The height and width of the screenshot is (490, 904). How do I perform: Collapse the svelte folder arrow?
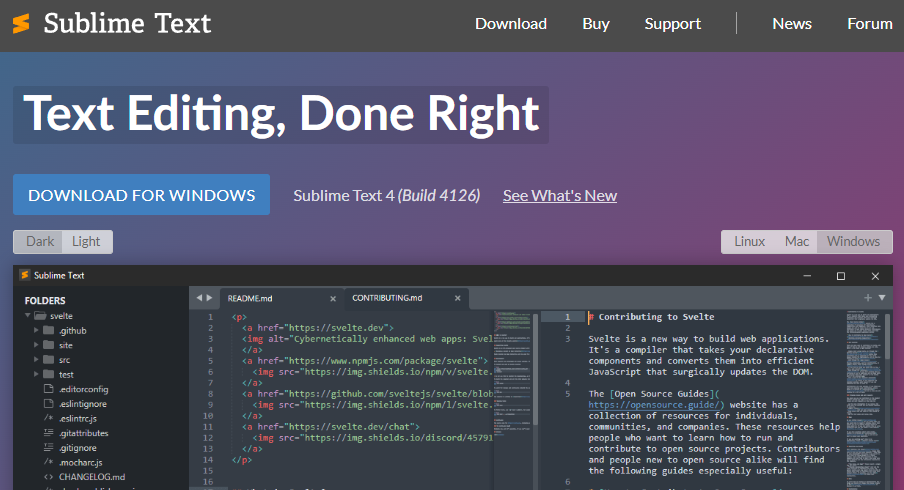pyautogui.click(x=27, y=315)
